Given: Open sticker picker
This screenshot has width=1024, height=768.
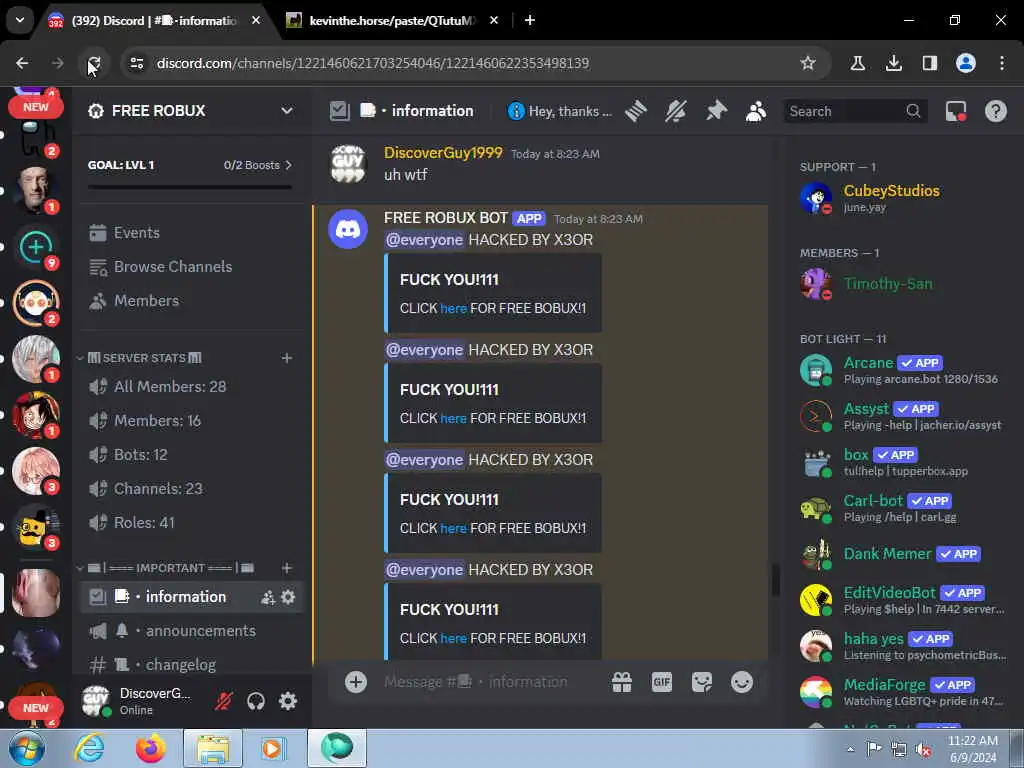Looking at the screenshot, I should (702, 682).
